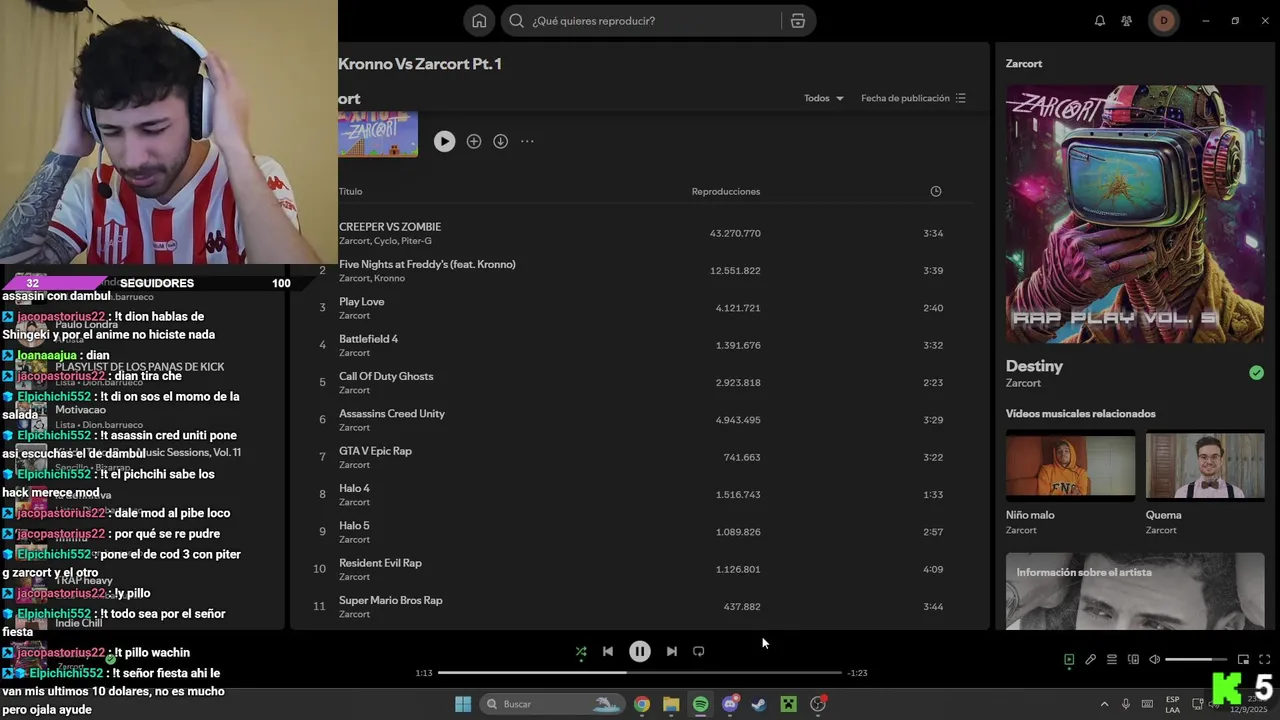Image resolution: width=1280 pixels, height=720 pixels.
Task: Open the Todos filter dropdown
Action: (x=824, y=99)
